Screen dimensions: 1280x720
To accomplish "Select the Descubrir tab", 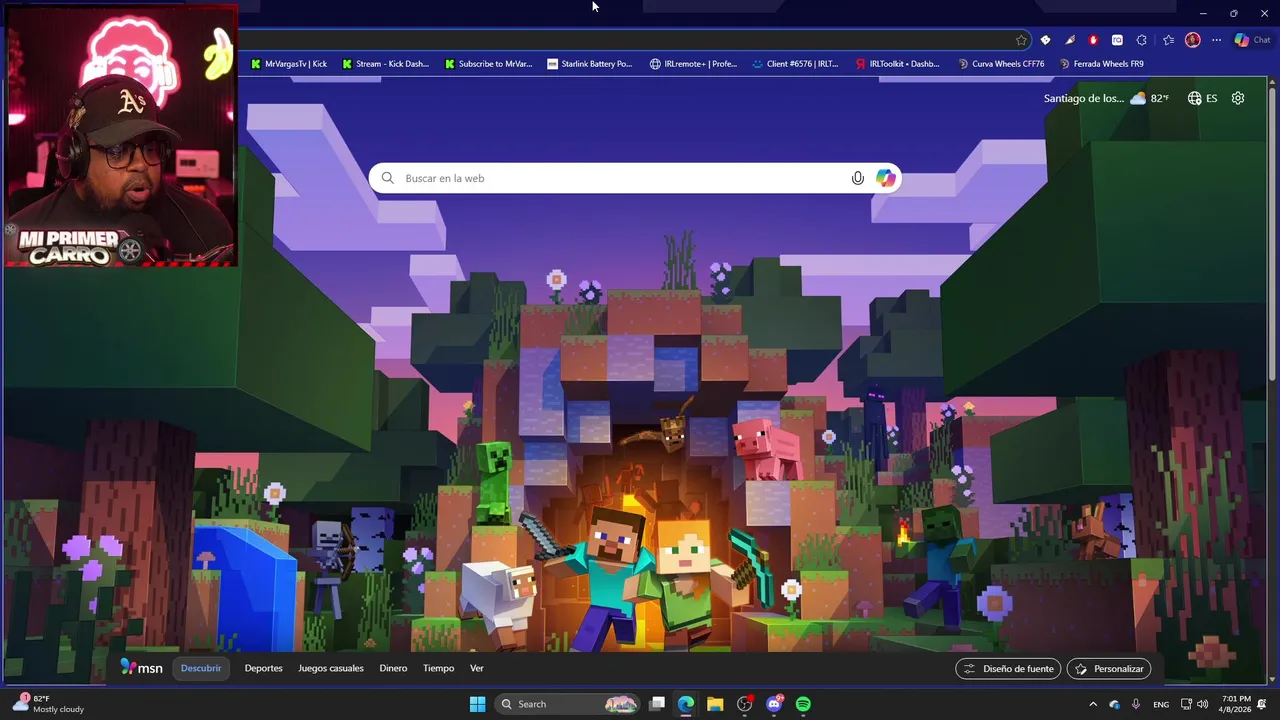I will [201, 668].
